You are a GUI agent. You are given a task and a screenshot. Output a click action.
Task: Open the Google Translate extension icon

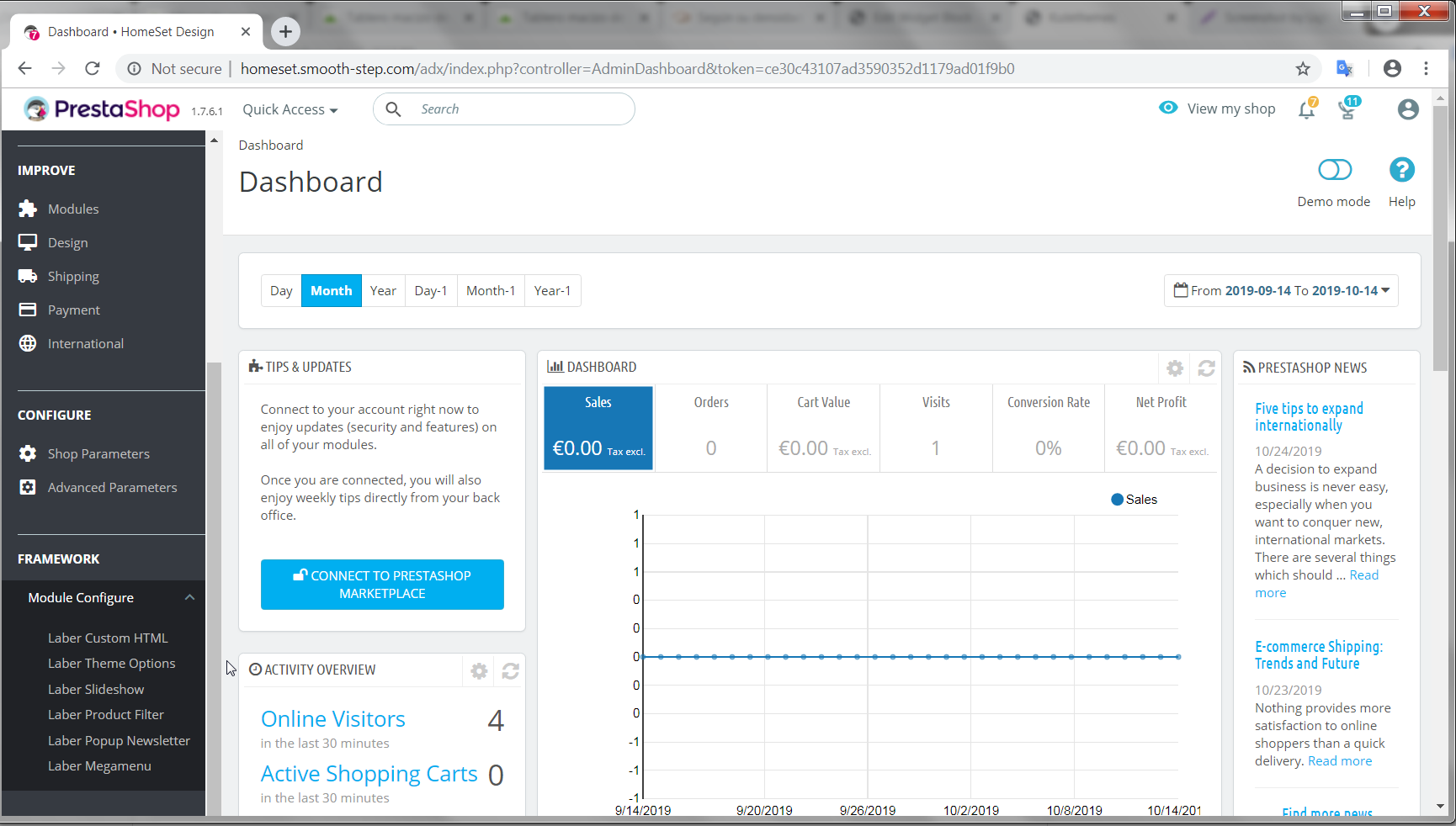click(1345, 69)
